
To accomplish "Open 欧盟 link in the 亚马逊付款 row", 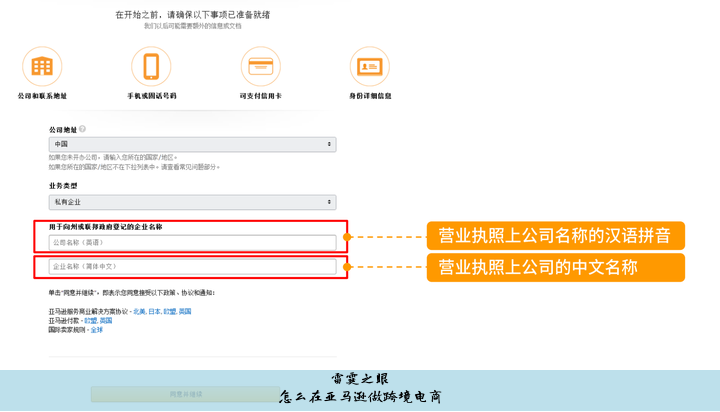I will 91,321.
